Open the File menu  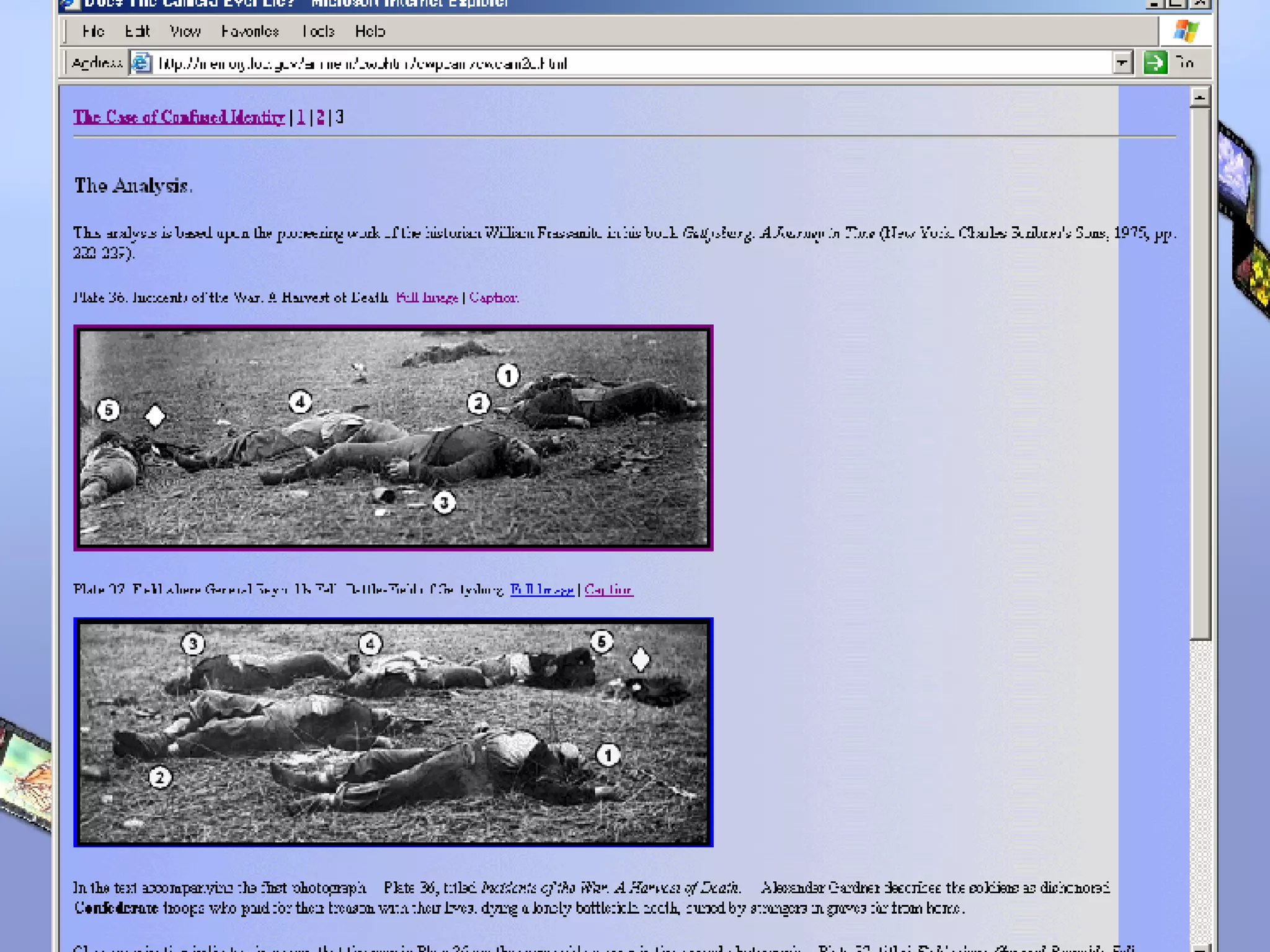pos(93,32)
